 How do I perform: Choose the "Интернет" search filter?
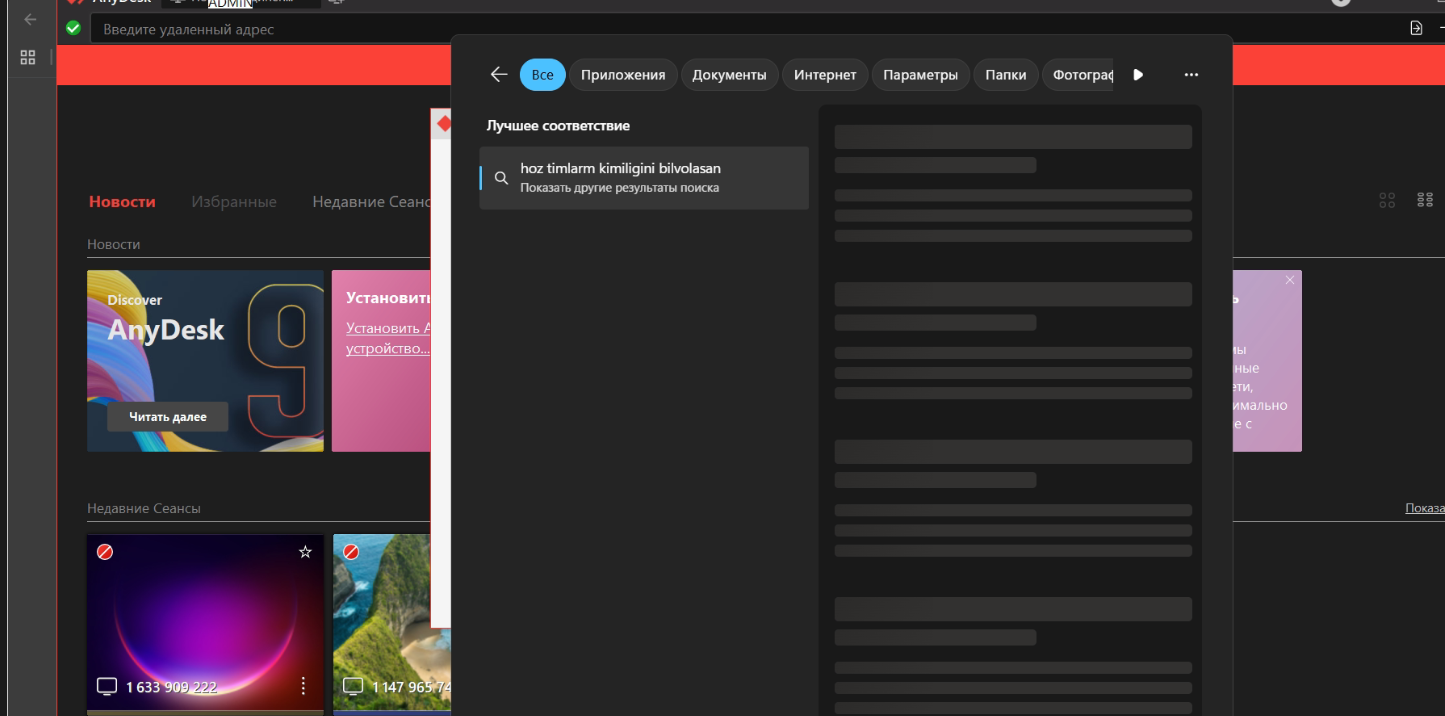click(825, 75)
